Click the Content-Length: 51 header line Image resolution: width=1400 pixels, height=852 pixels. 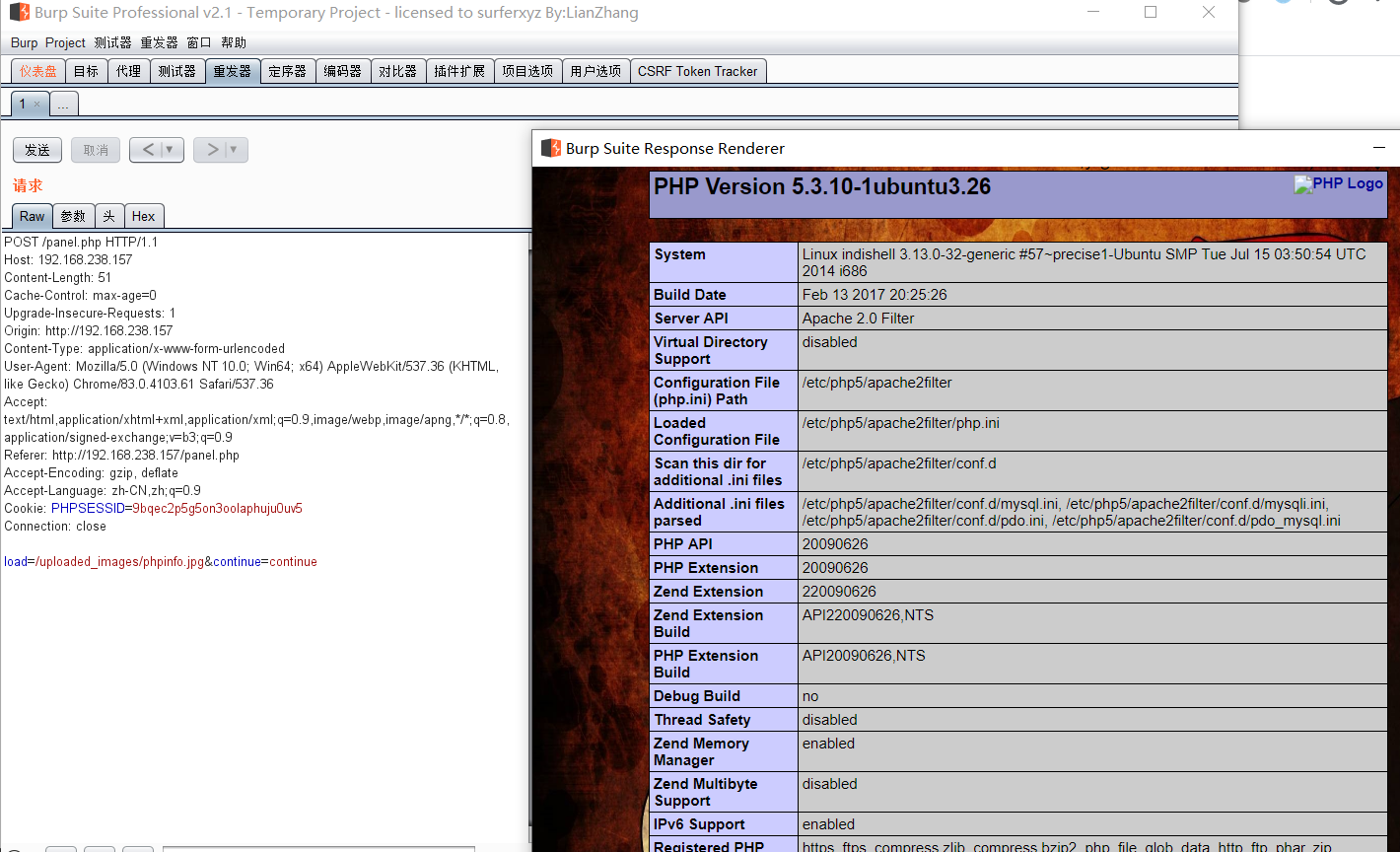point(57,277)
